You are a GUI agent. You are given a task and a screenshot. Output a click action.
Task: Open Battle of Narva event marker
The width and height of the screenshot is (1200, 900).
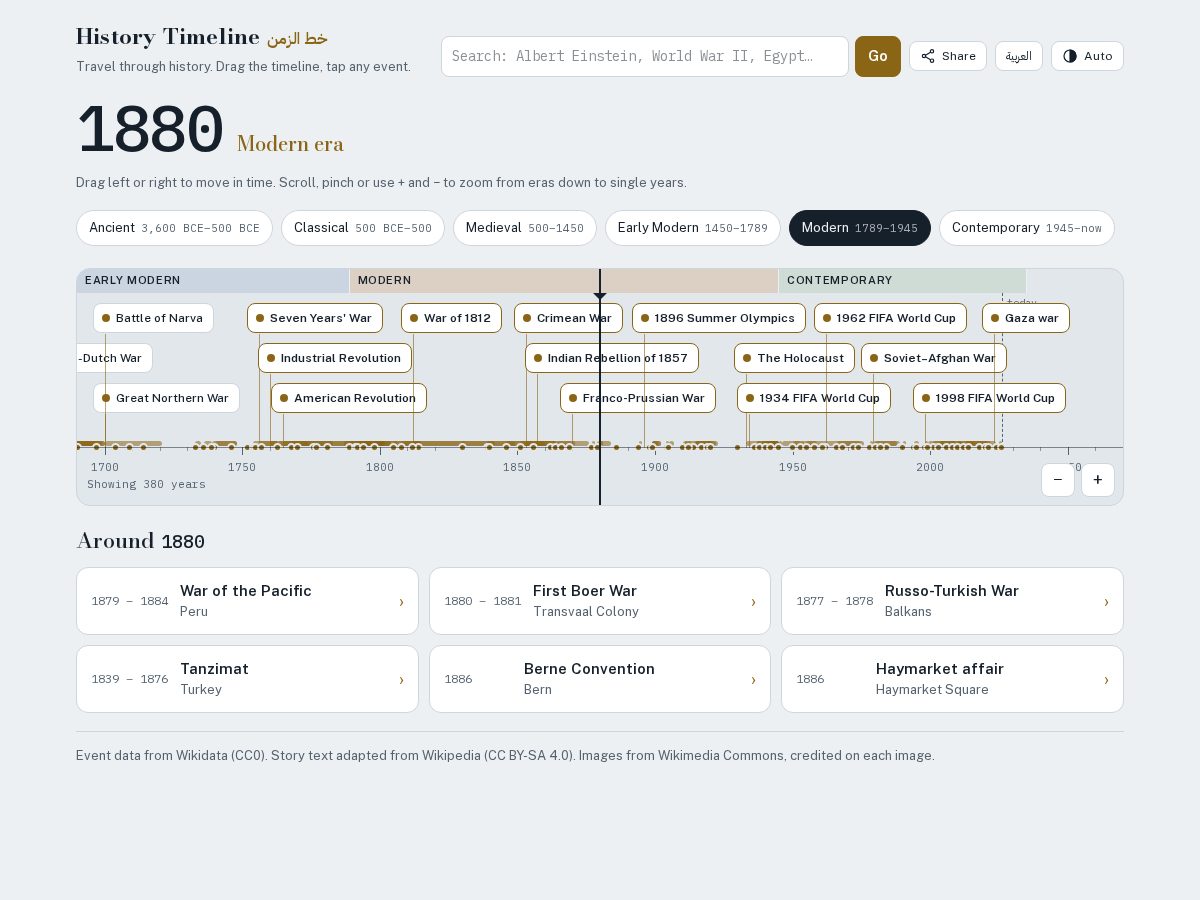pyautogui.click(x=153, y=318)
